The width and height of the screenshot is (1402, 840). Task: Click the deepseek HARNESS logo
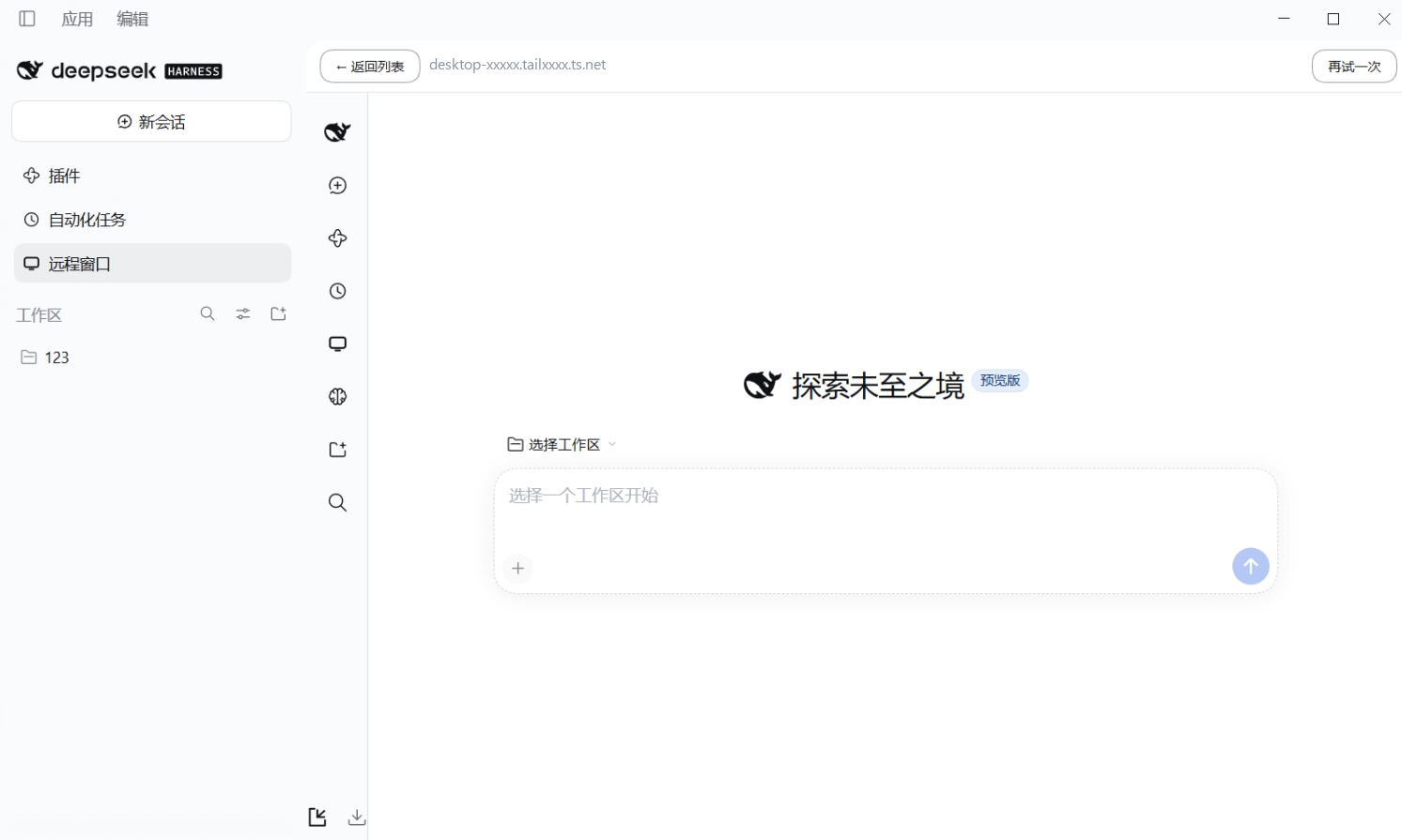tap(119, 70)
